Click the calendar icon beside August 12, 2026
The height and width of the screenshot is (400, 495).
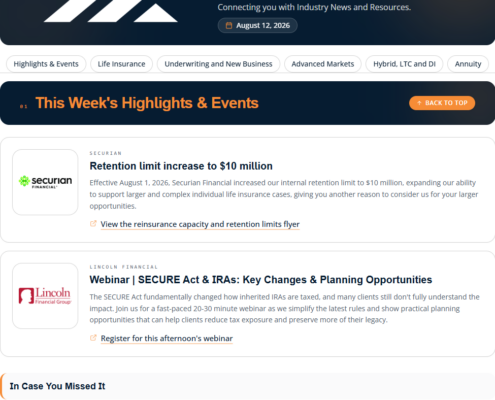[x=229, y=25]
